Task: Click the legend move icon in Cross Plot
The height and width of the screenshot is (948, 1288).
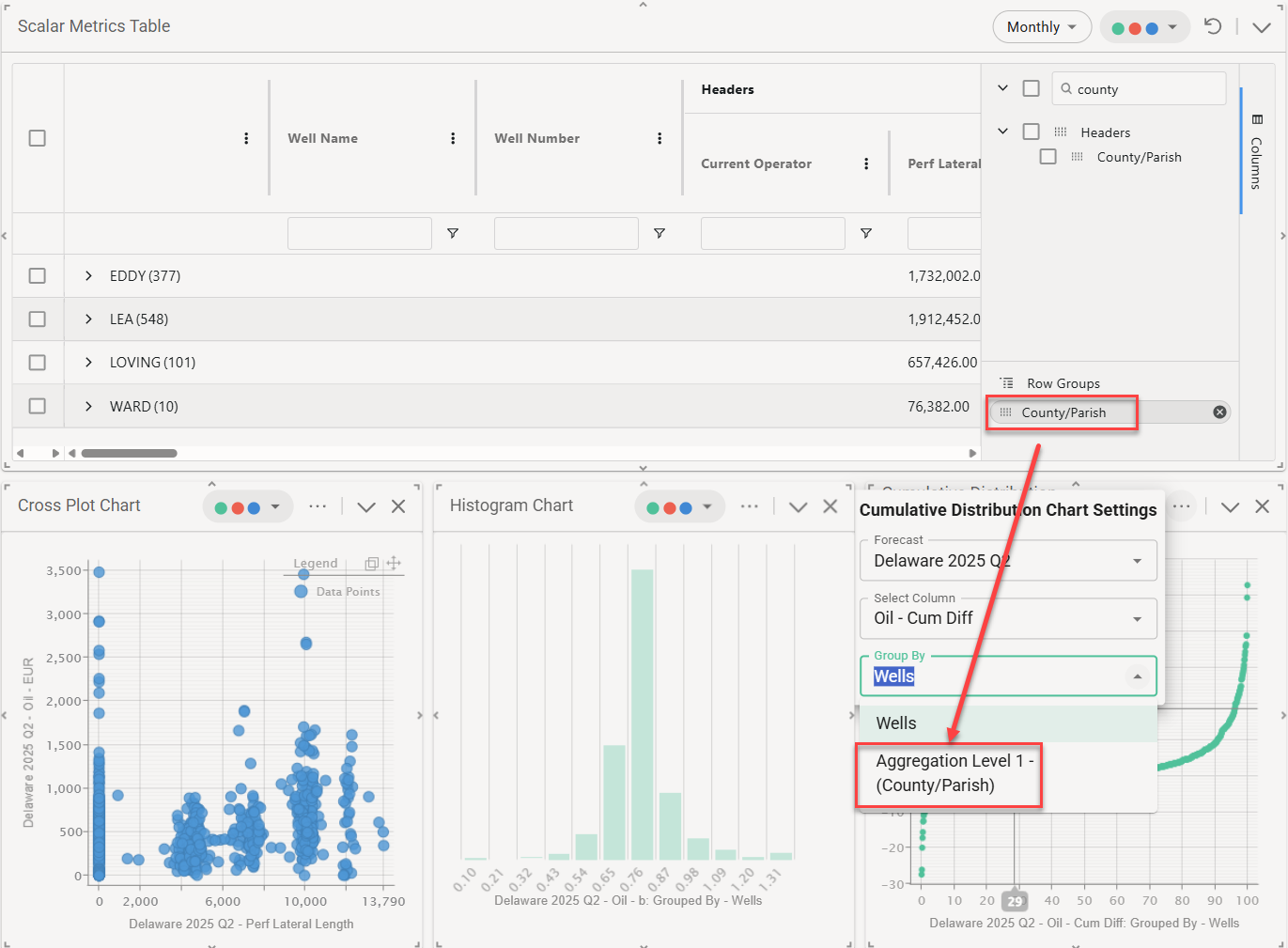Action: [394, 563]
